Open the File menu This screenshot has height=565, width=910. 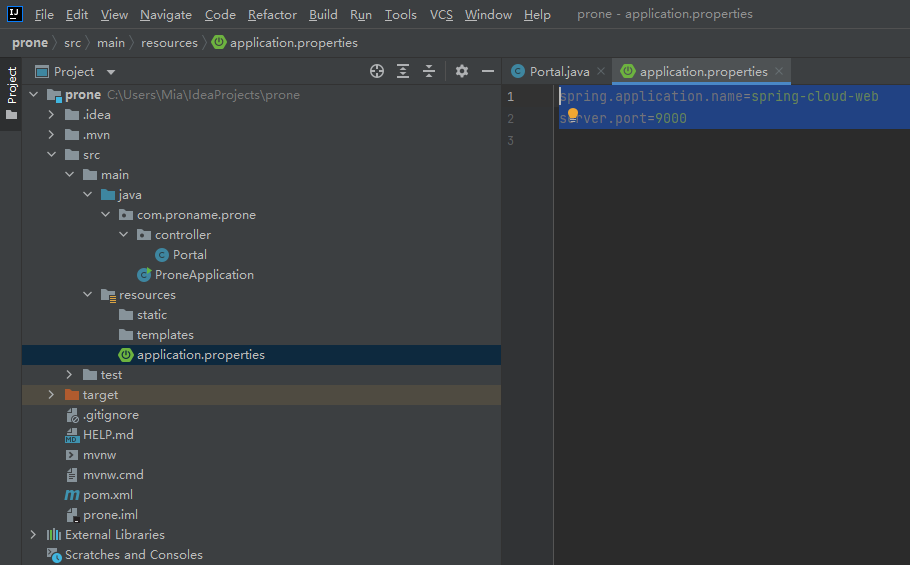coord(44,15)
